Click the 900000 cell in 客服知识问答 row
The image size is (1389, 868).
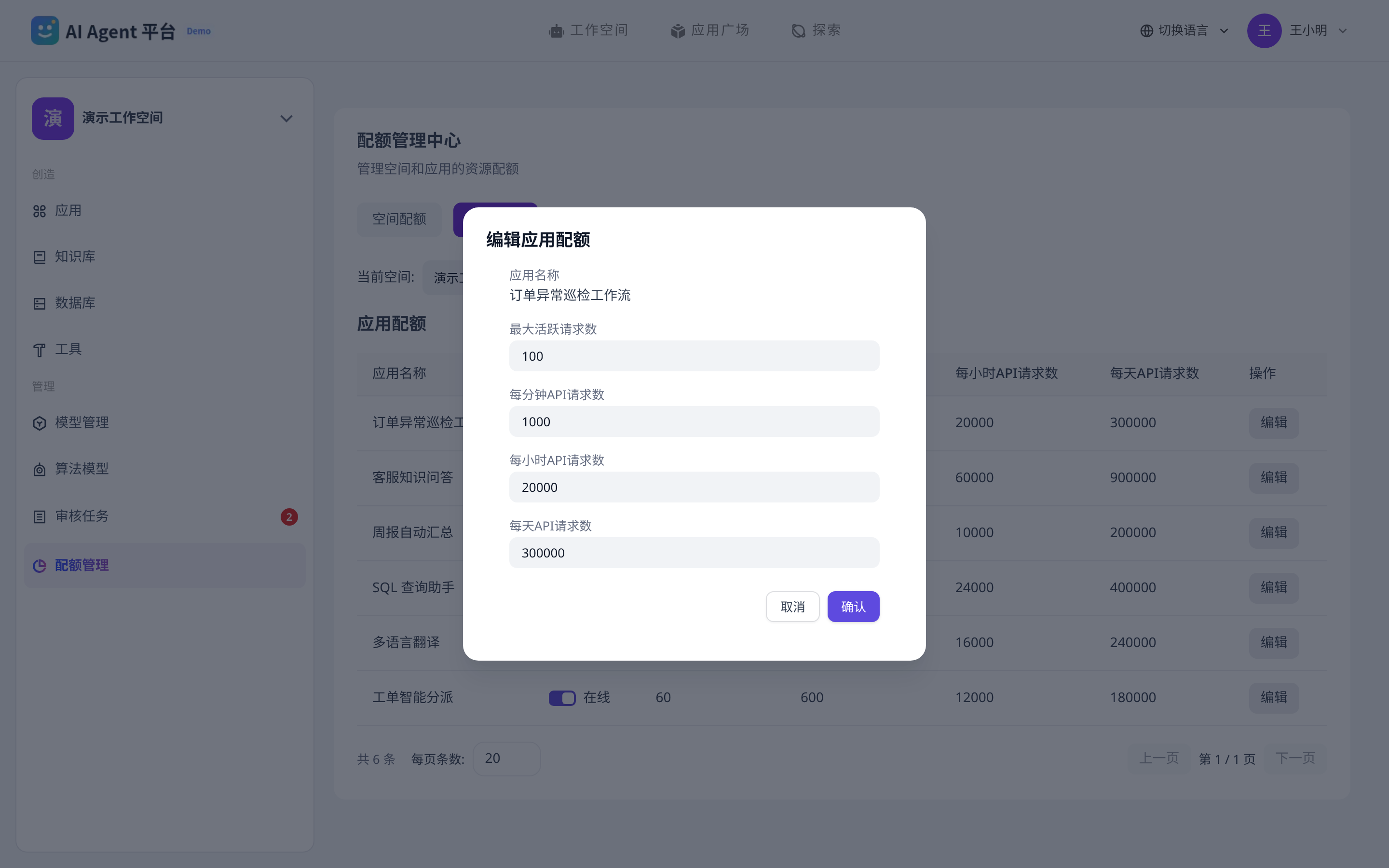[1132, 477]
